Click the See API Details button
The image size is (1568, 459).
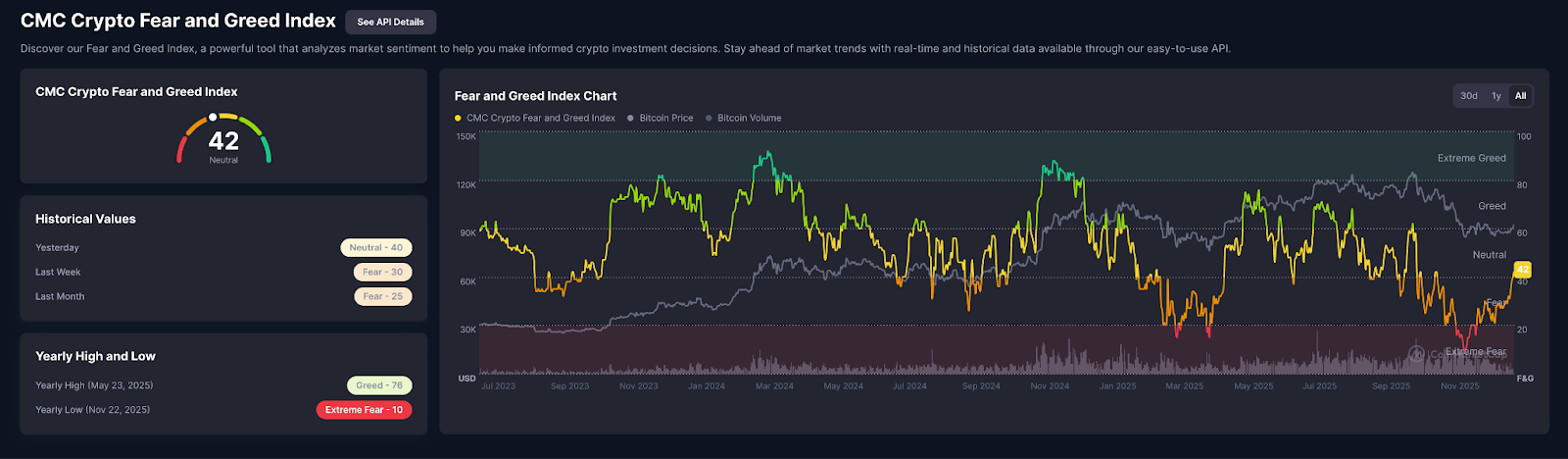click(x=390, y=22)
